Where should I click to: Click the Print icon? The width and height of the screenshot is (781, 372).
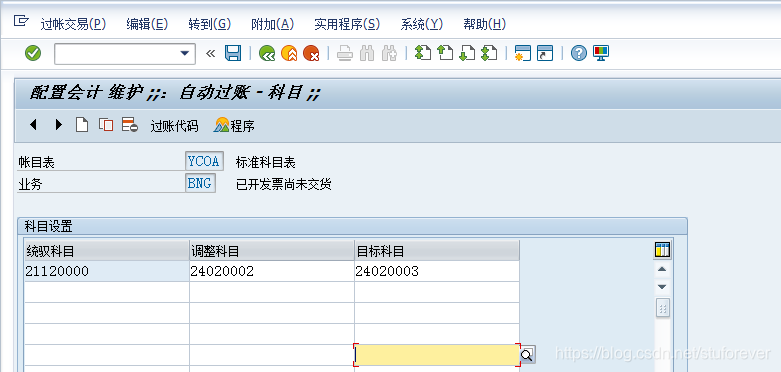345,53
